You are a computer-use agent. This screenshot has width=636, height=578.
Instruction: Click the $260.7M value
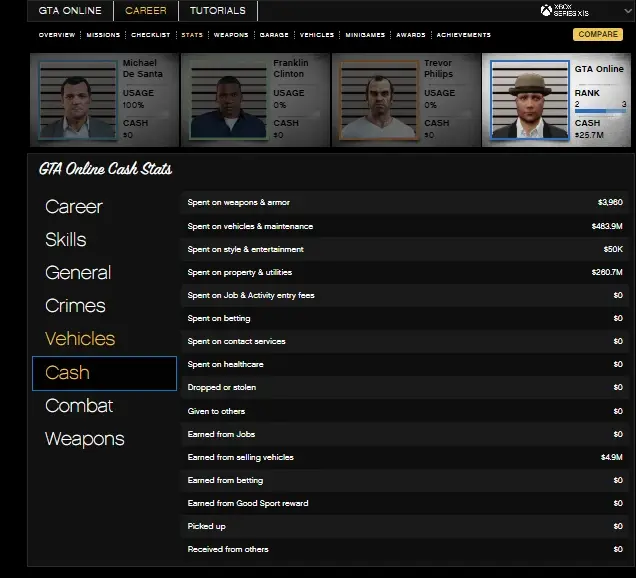tap(607, 272)
